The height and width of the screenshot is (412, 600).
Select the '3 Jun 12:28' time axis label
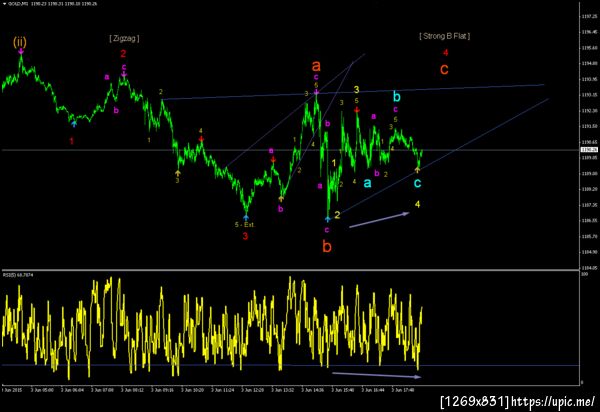253,390
